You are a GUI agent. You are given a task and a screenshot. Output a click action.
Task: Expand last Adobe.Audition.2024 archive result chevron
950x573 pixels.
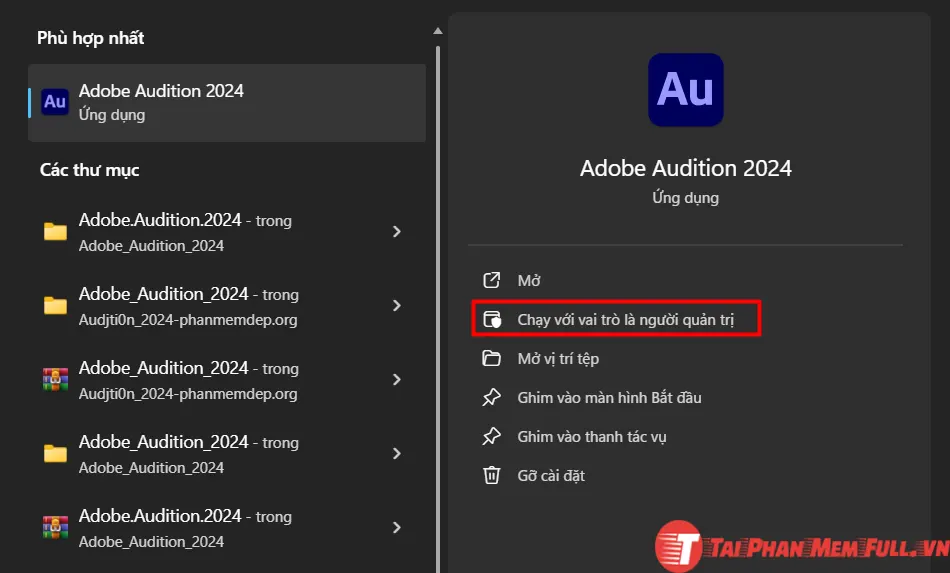pos(397,528)
